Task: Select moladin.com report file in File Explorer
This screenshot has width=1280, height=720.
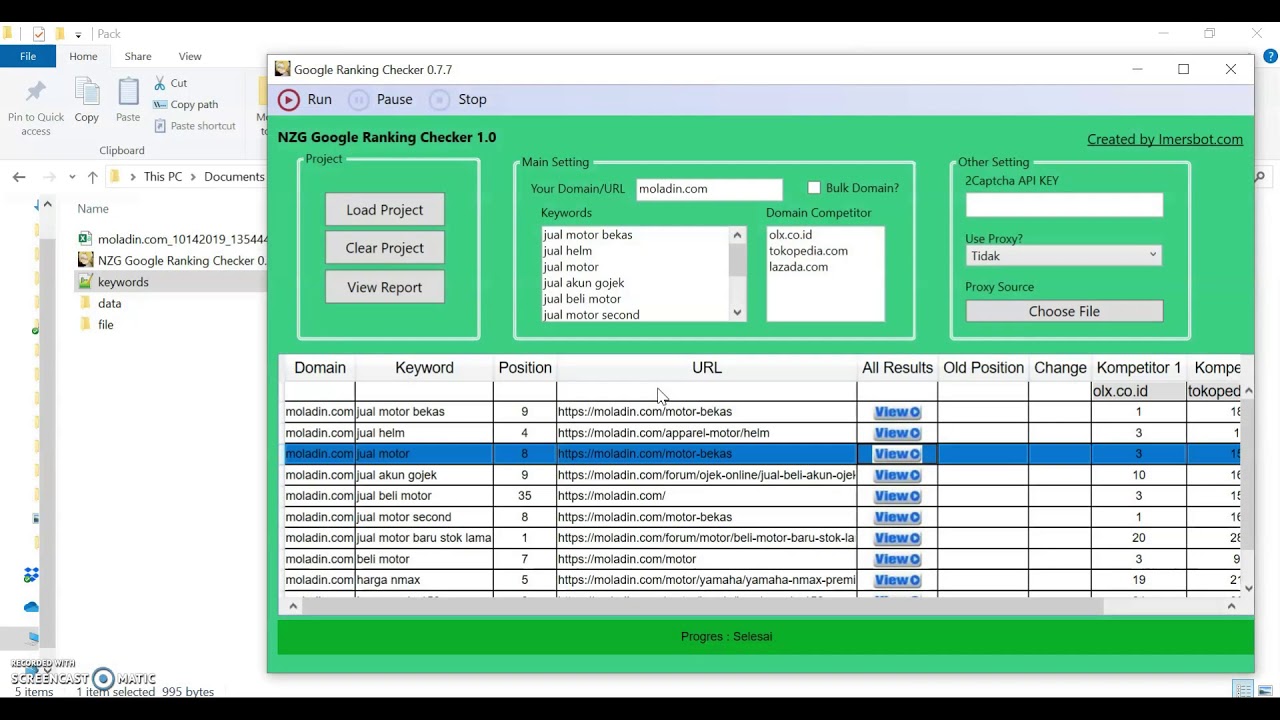Action: [173, 239]
